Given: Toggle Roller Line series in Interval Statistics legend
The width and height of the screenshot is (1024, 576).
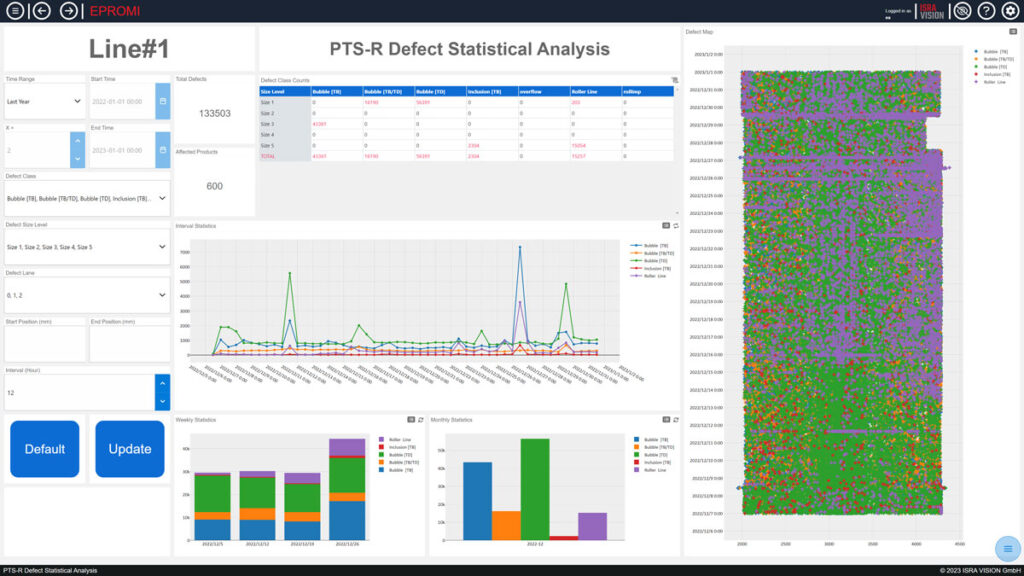Looking at the screenshot, I should 655,276.
